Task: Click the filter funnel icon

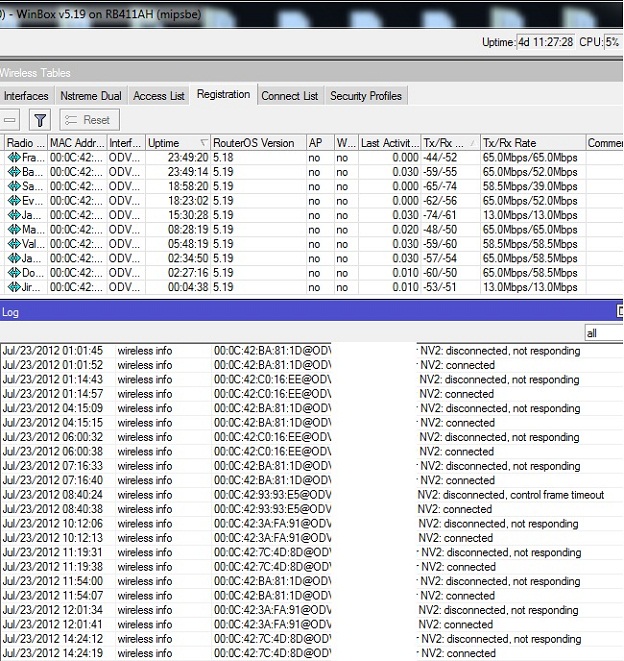Action: click(x=40, y=120)
